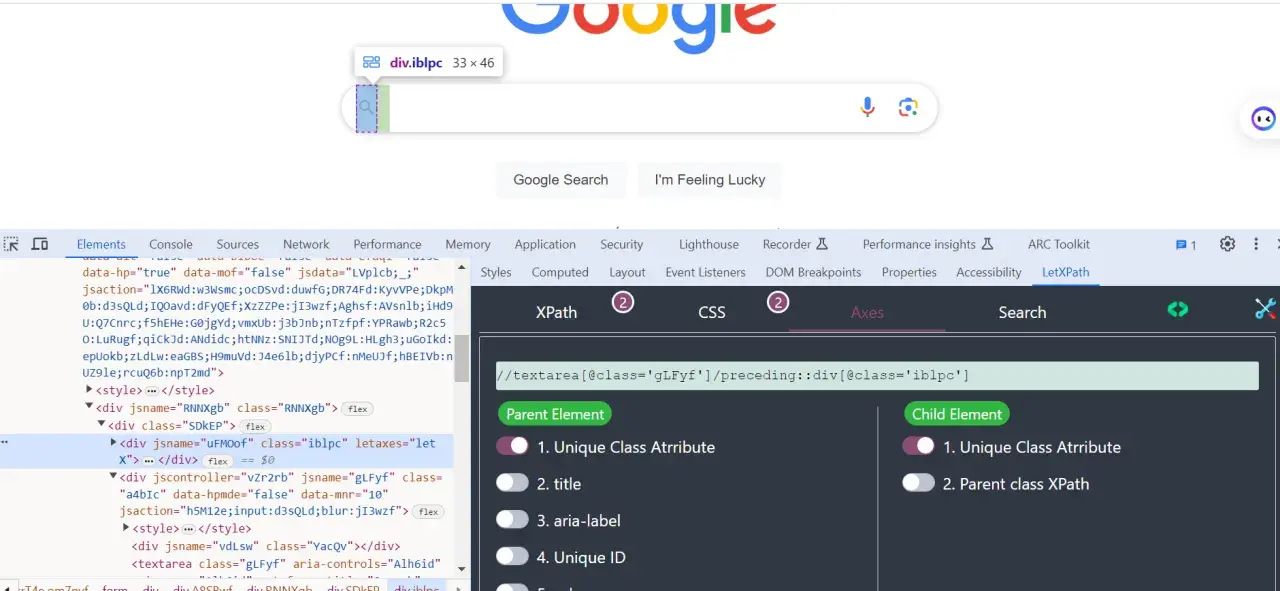Click the Google Search button

[561, 180]
